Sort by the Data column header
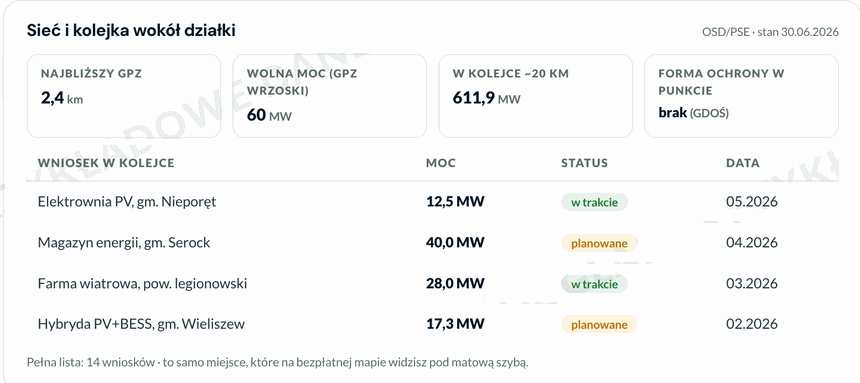Image resolution: width=860 pixels, height=383 pixels. click(x=743, y=163)
